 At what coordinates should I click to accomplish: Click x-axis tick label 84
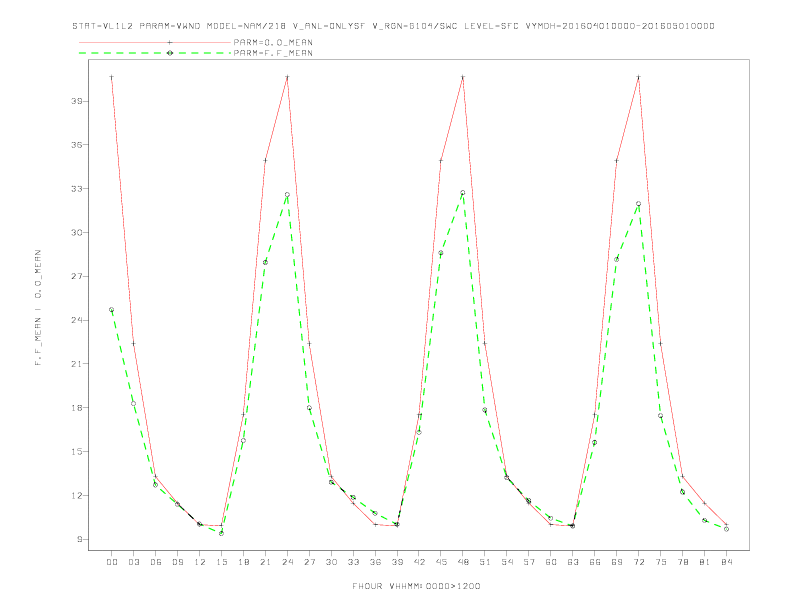pyautogui.click(x=727, y=562)
